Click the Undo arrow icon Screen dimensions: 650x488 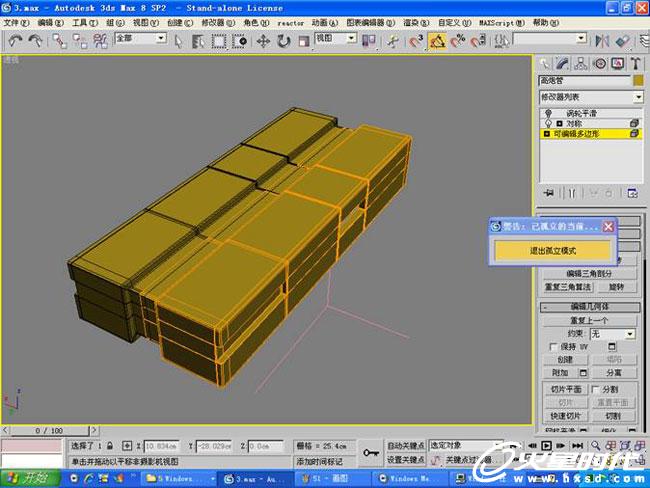coord(16,41)
